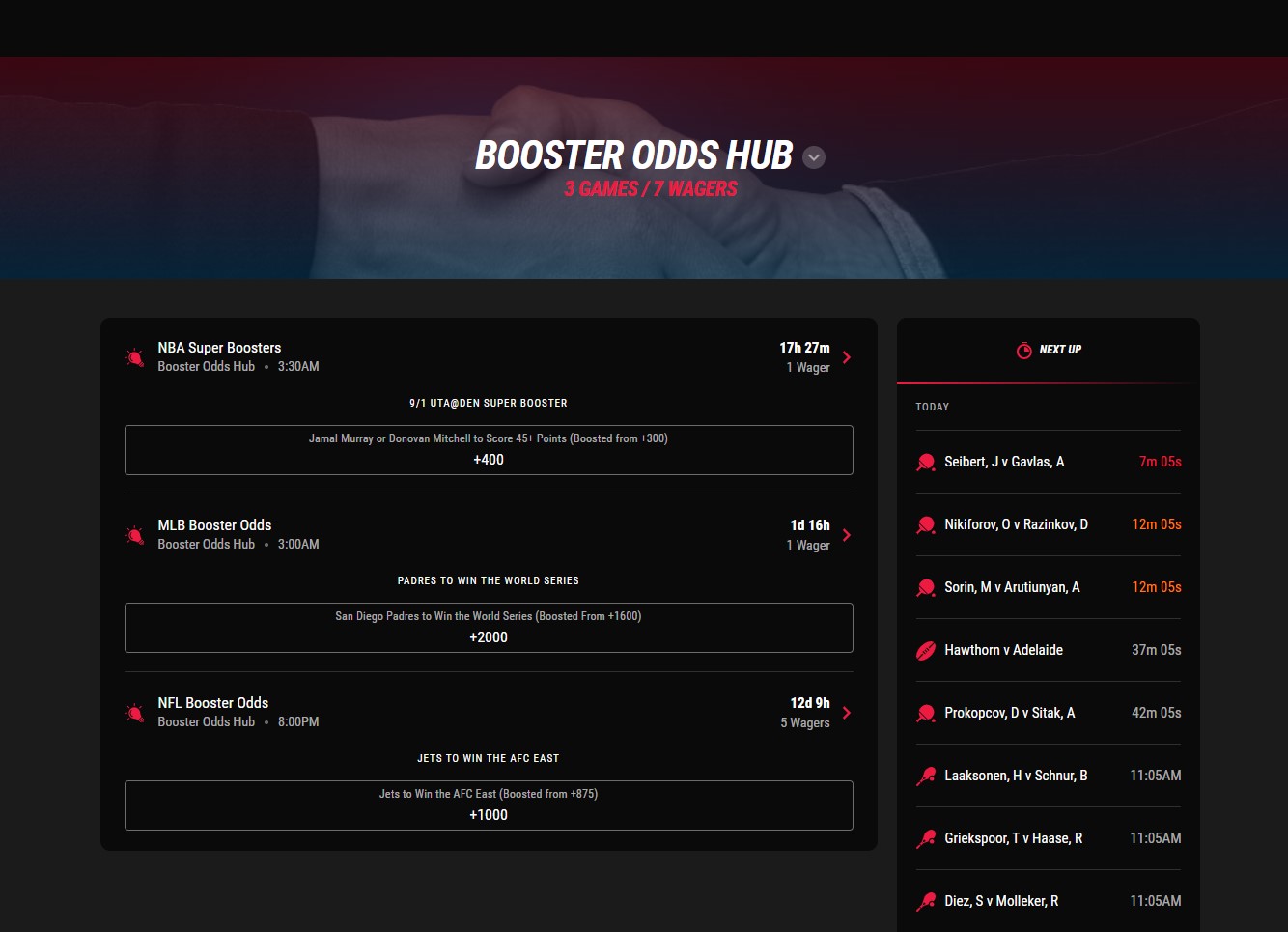Open MLB Booster Odds via chevron arrow

point(847,535)
